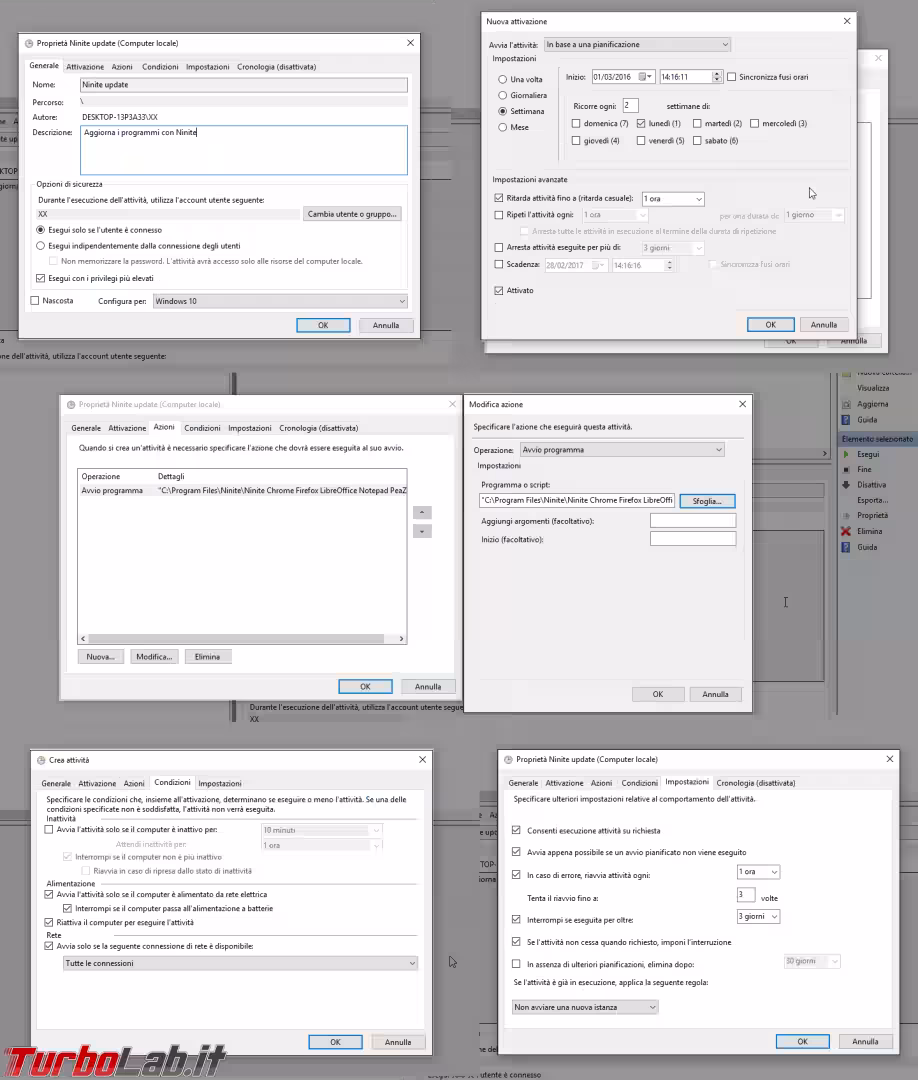The height and width of the screenshot is (1080, 918).
Task: Select the Una volta radio button
Action: [503, 79]
